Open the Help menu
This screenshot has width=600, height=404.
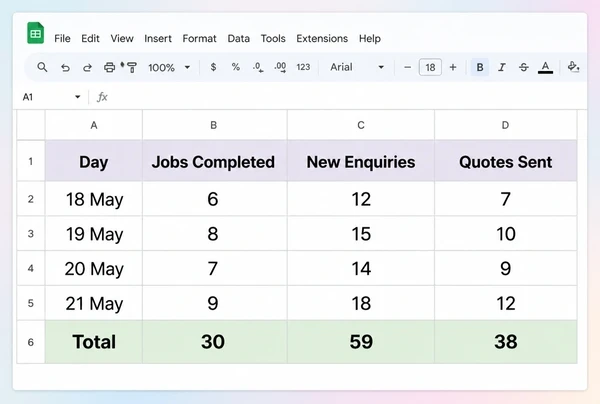(370, 39)
